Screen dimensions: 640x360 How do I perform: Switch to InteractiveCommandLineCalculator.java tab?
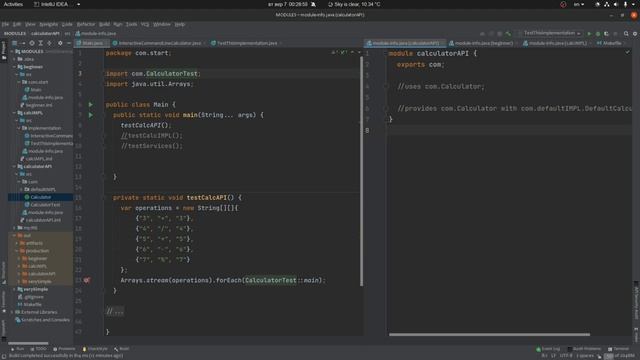pos(159,43)
